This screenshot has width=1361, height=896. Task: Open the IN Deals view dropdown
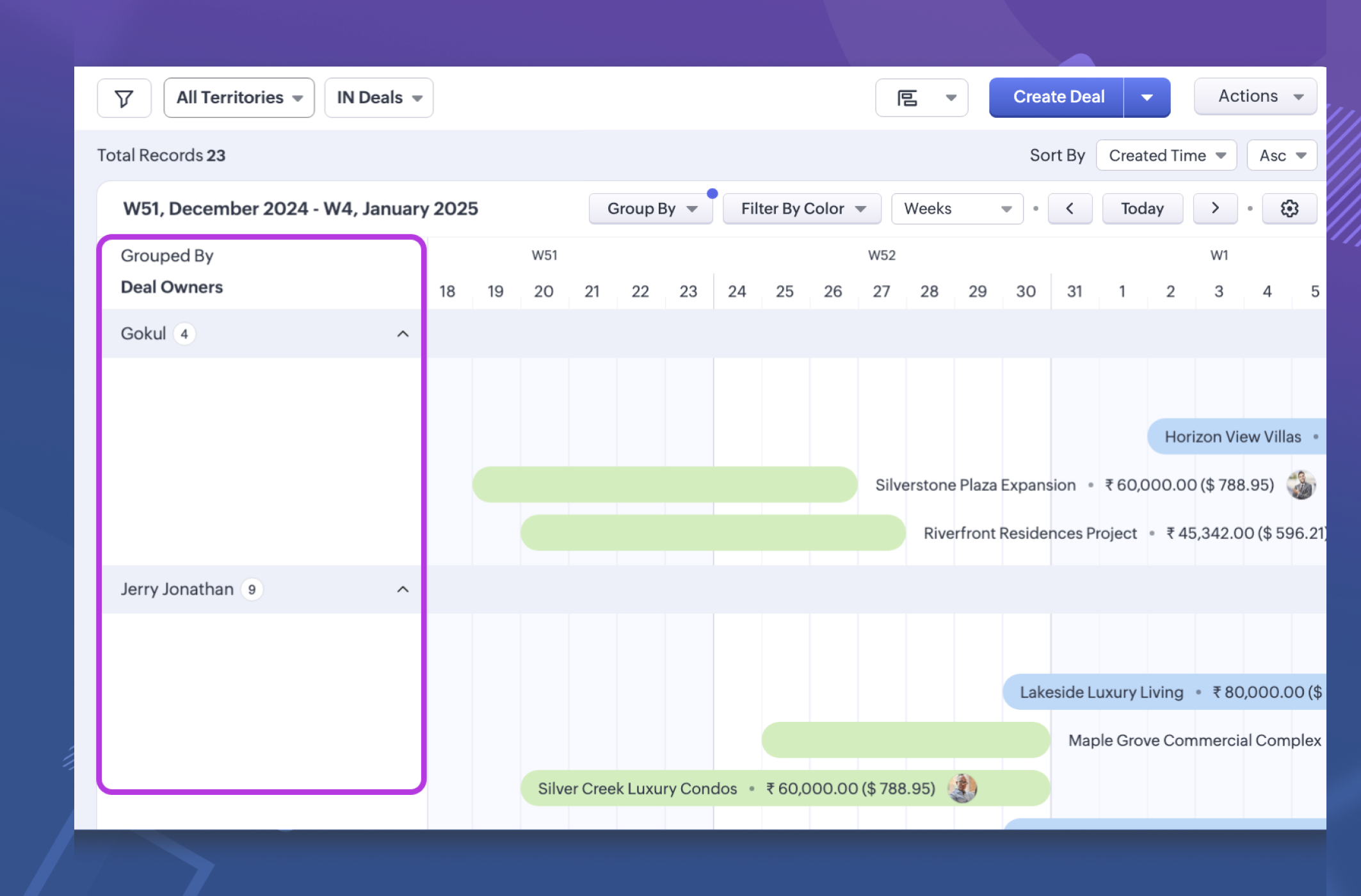point(378,98)
